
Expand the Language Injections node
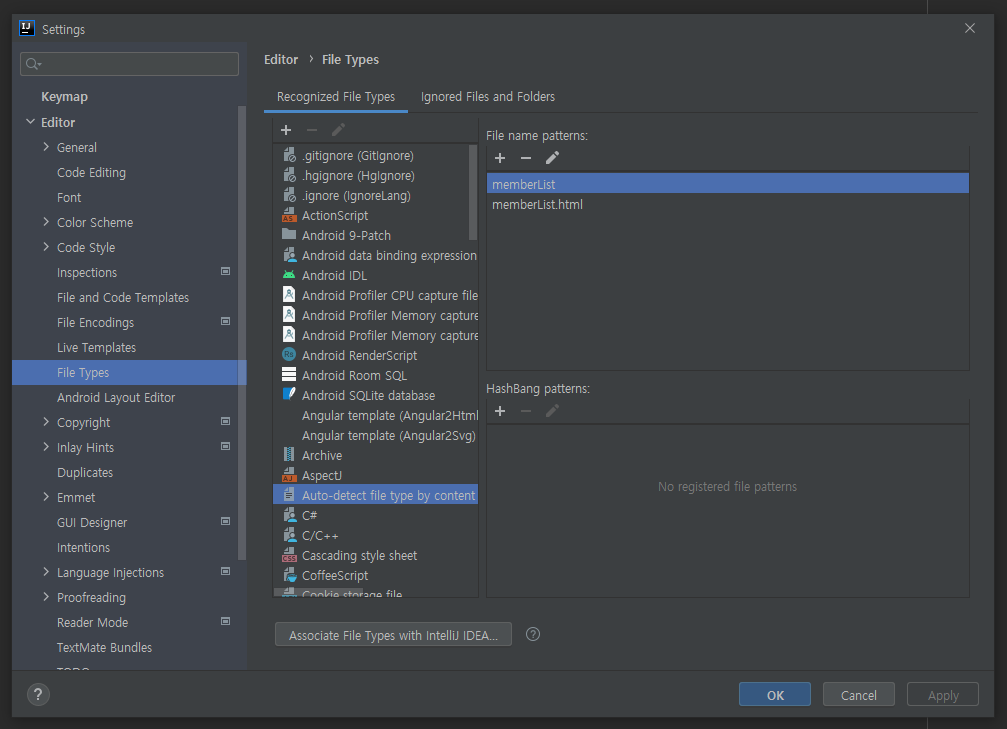pyautogui.click(x=46, y=572)
